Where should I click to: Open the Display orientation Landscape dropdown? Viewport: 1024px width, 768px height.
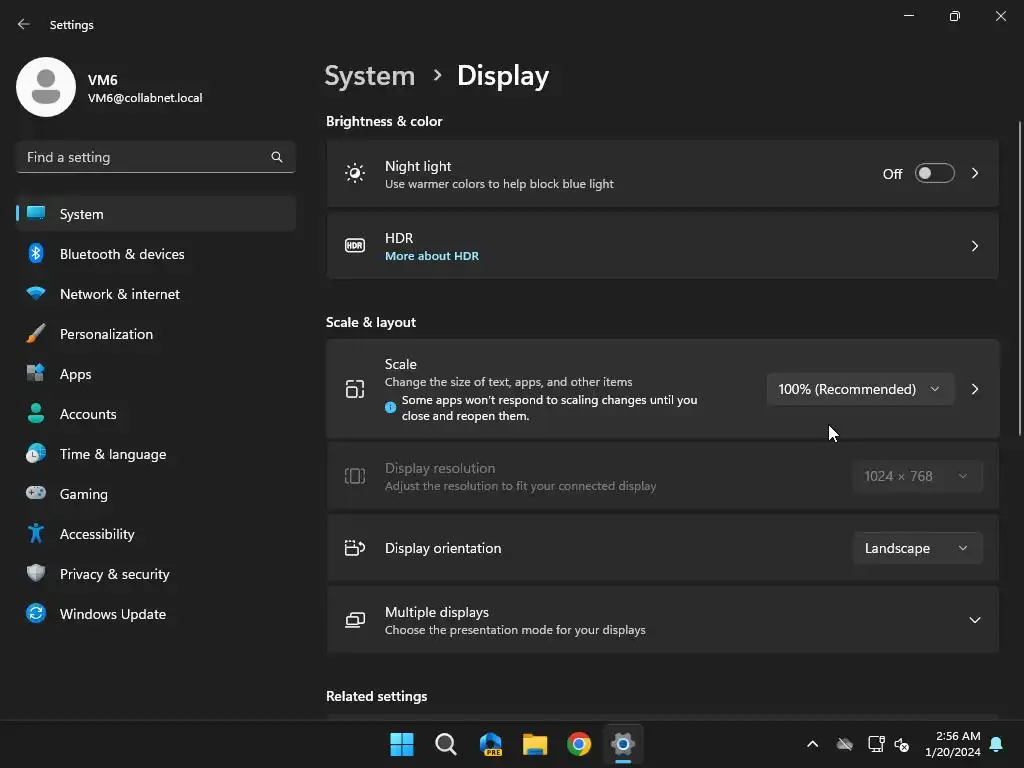[x=918, y=548]
